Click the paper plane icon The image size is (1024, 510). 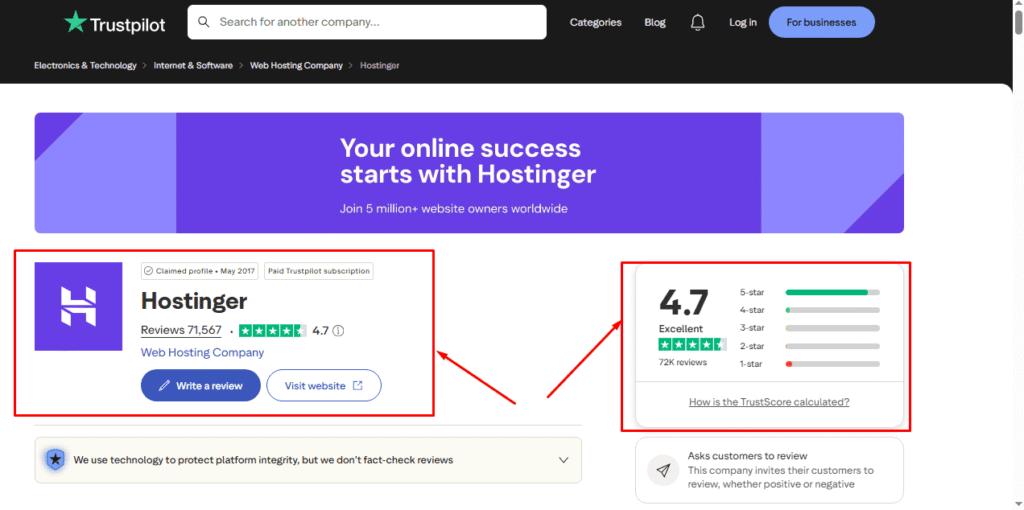pyautogui.click(x=663, y=470)
